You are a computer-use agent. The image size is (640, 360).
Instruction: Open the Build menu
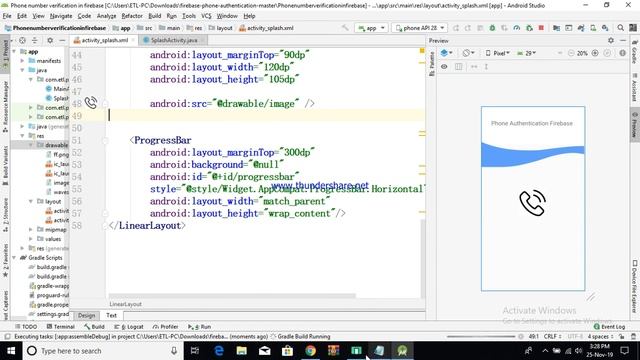point(154,16)
